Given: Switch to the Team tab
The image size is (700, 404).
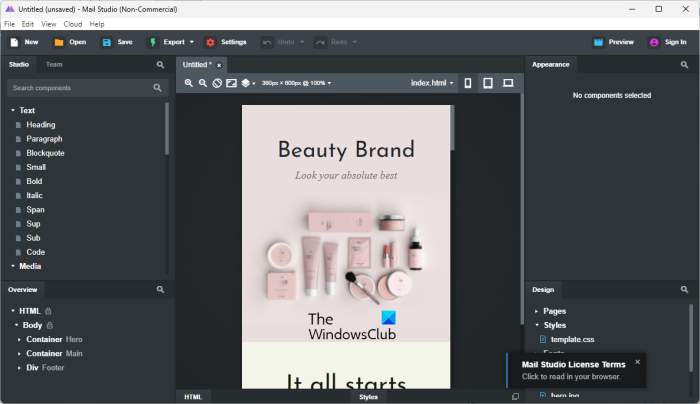Looking at the screenshot, I should (x=54, y=64).
